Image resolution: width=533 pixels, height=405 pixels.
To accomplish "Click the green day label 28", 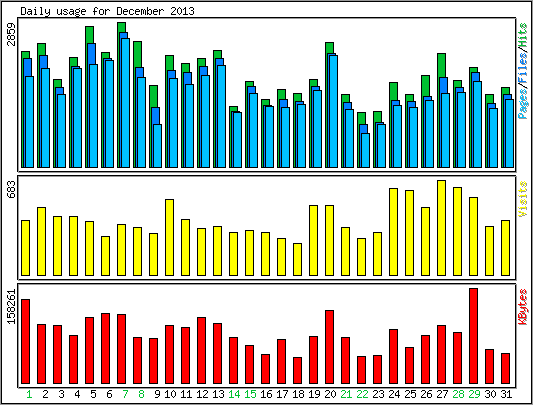I will [x=458, y=394].
